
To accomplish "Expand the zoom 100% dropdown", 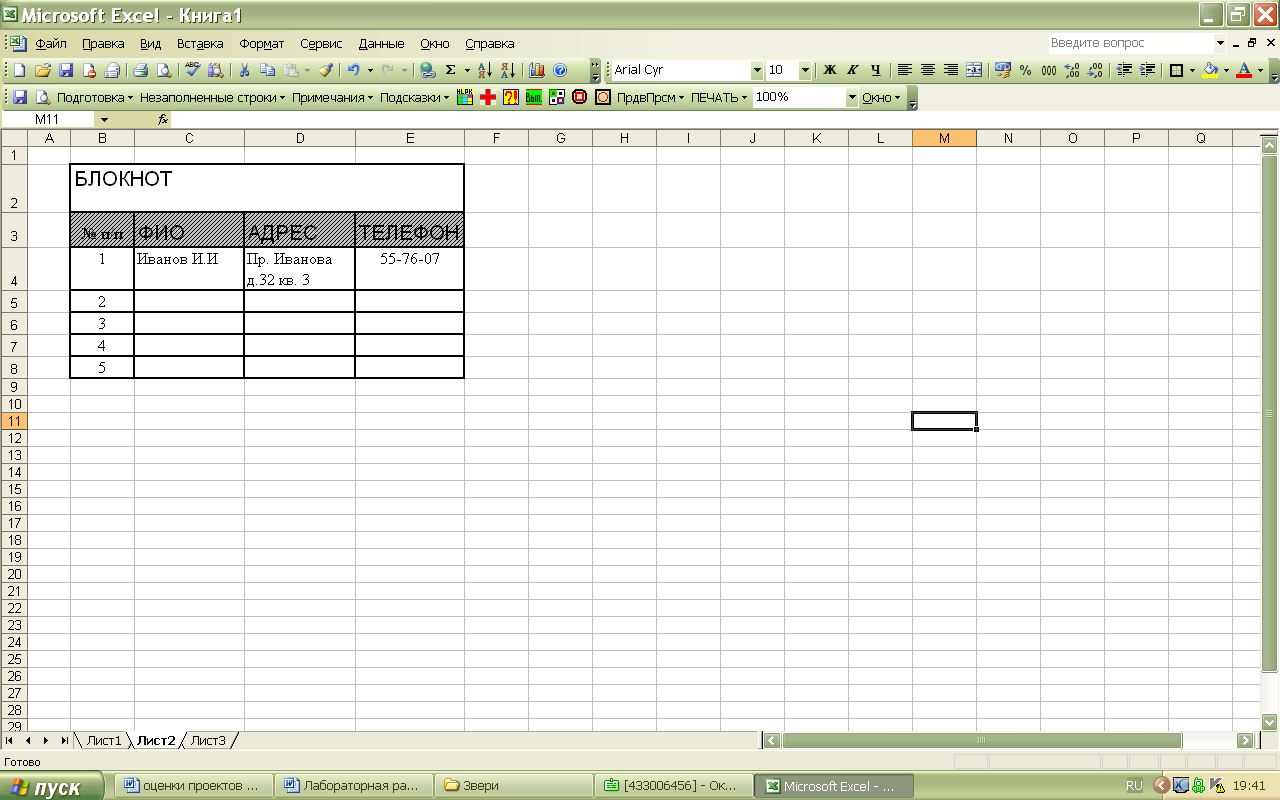I will coord(852,97).
